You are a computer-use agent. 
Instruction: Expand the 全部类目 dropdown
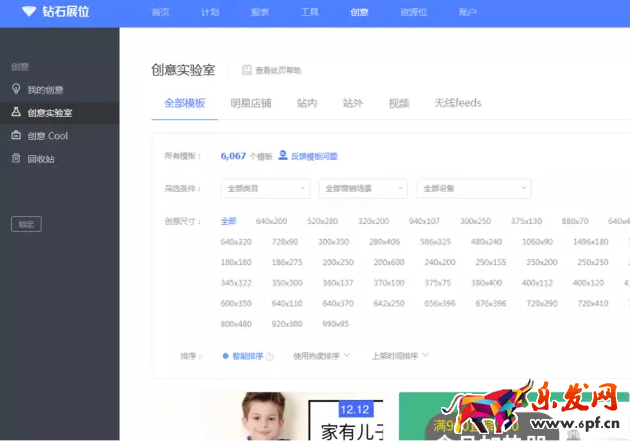[x=264, y=188]
